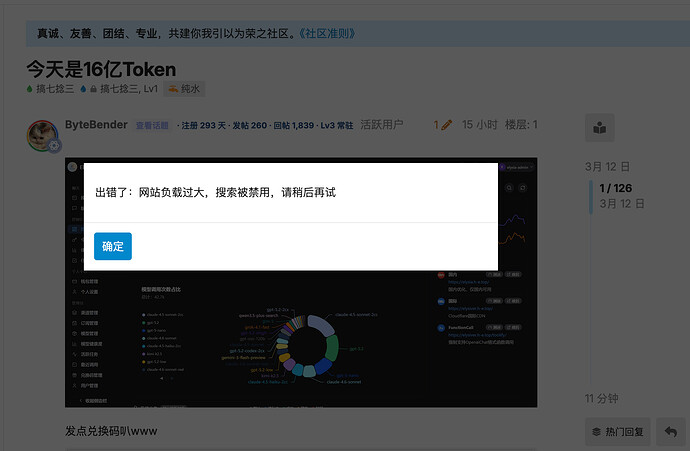Click the 活跃用户 user title

[x=382, y=125]
